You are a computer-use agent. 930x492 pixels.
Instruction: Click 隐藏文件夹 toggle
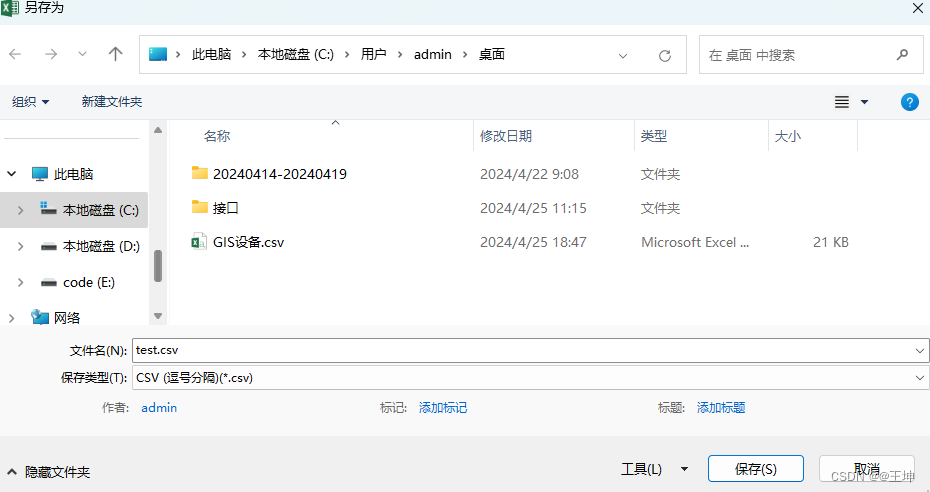point(49,472)
